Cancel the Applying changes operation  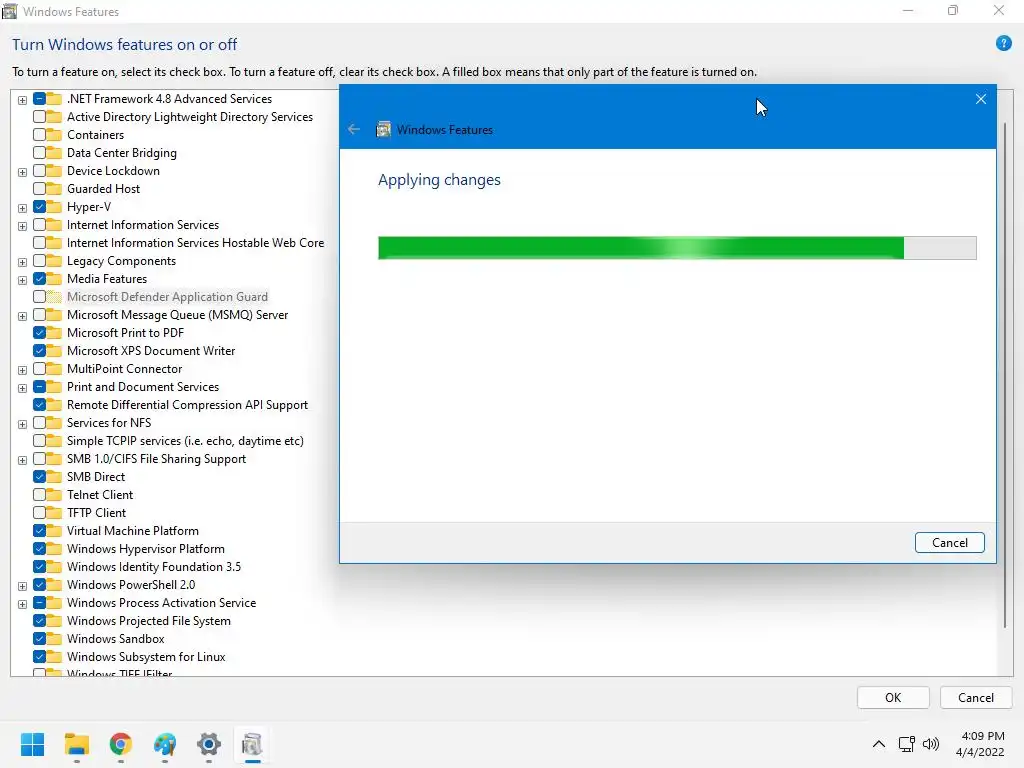pyautogui.click(x=950, y=543)
